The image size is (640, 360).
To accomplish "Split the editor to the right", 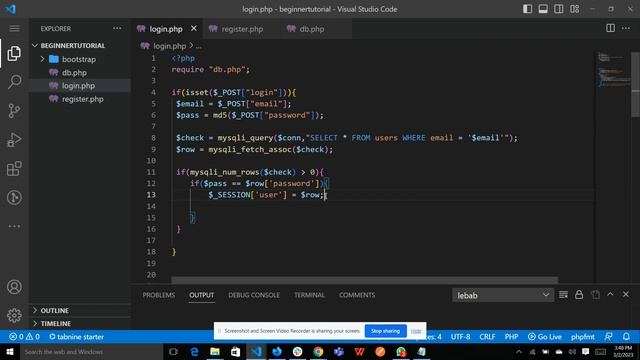I will [x=610, y=28].
